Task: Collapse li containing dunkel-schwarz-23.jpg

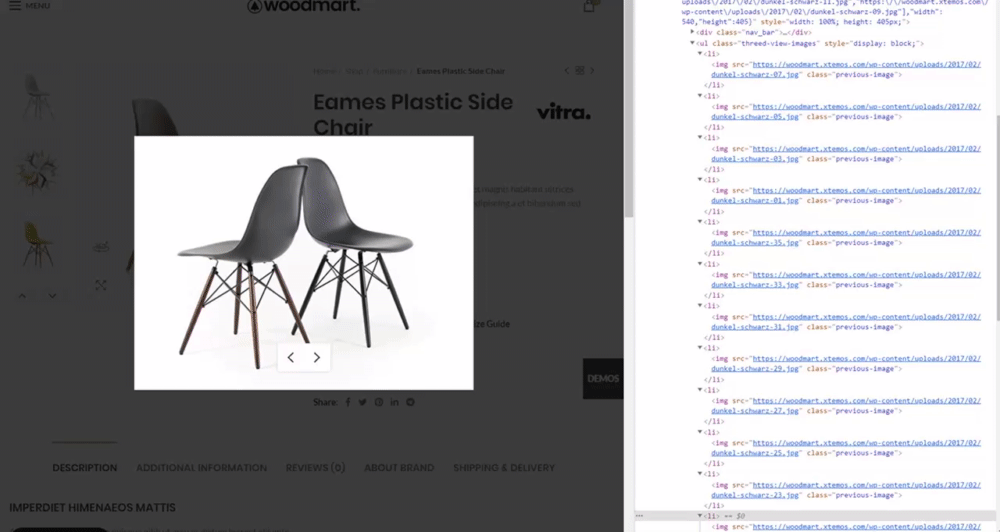Action: point(700,474)
